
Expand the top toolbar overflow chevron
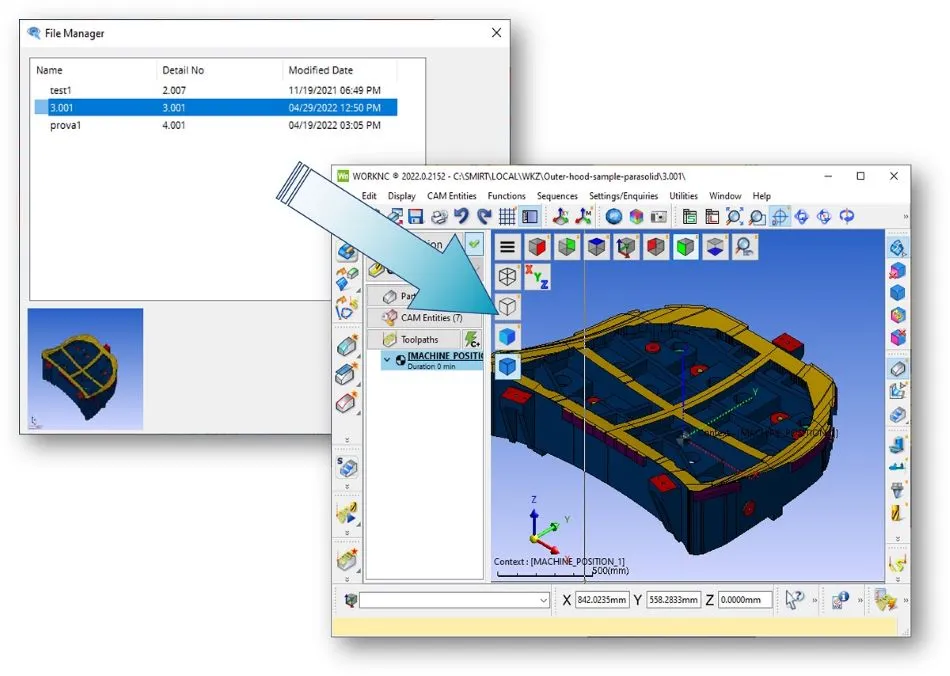pyautogui.click(x=906, y=216)
